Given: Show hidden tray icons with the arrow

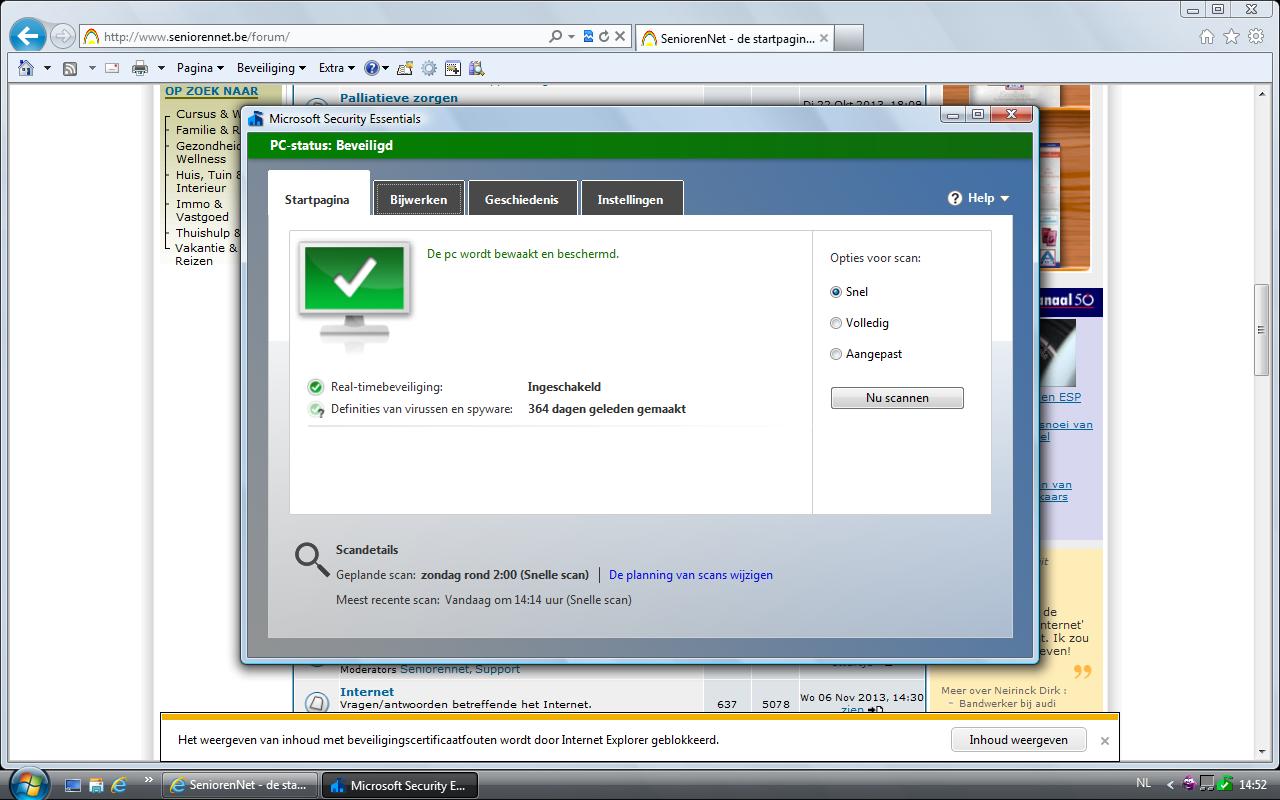Looking at the screenshot, I should [1171, 785].
